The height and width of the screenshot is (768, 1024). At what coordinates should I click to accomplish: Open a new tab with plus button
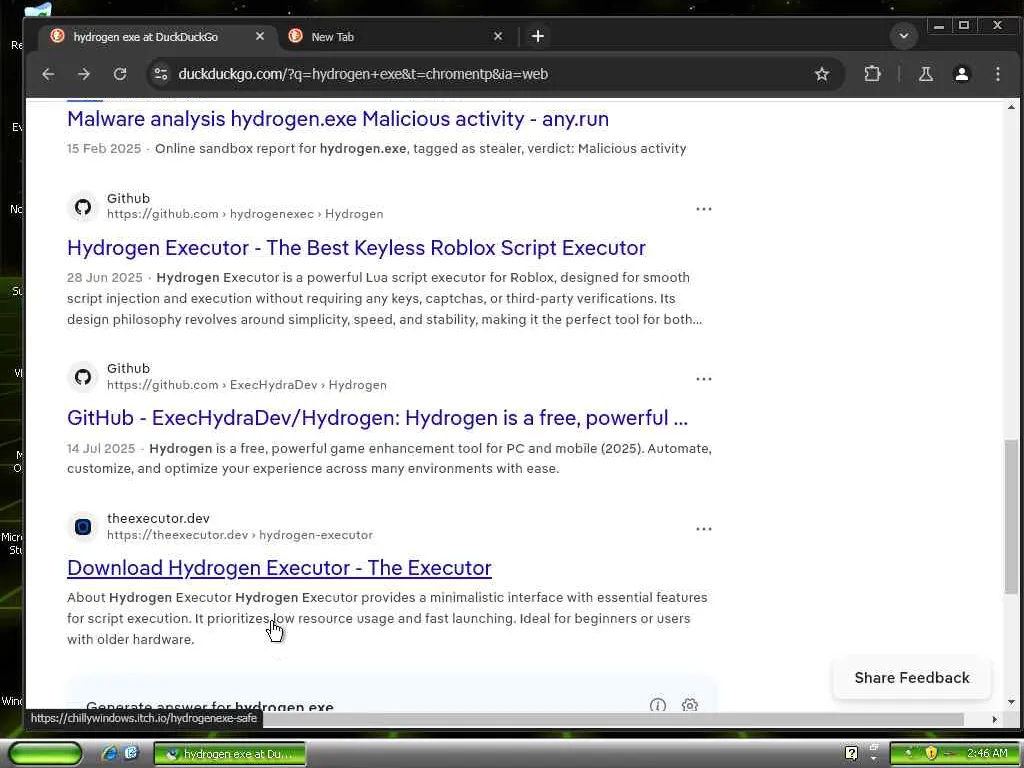(537, 37)
